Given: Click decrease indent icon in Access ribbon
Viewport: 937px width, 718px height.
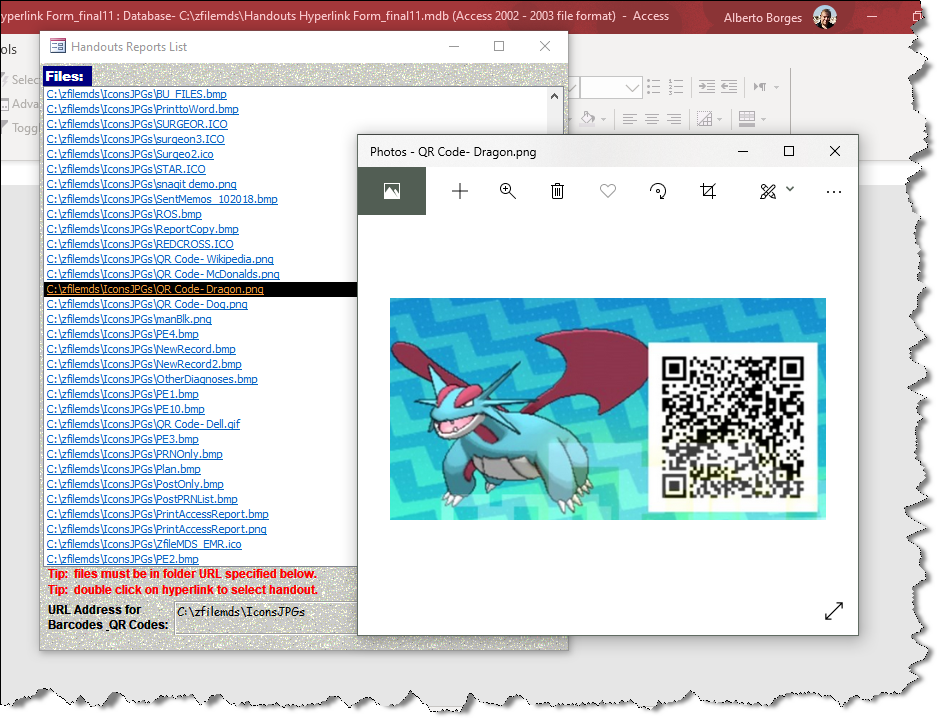Looking at the screenshot, I should tap(729, 87).
